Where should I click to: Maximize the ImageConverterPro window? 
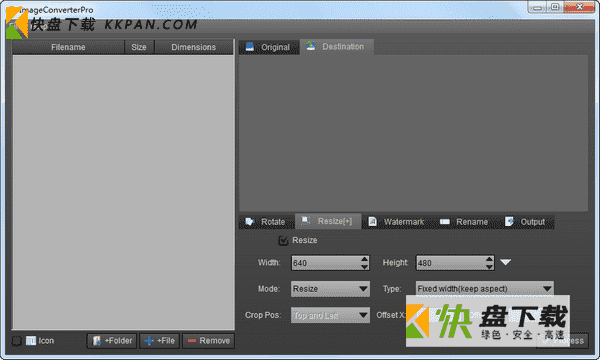click(x=555, y=7)
